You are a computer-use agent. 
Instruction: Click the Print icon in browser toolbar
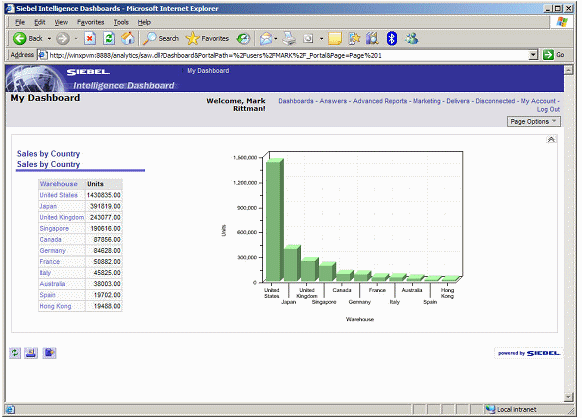click(289, 38)
